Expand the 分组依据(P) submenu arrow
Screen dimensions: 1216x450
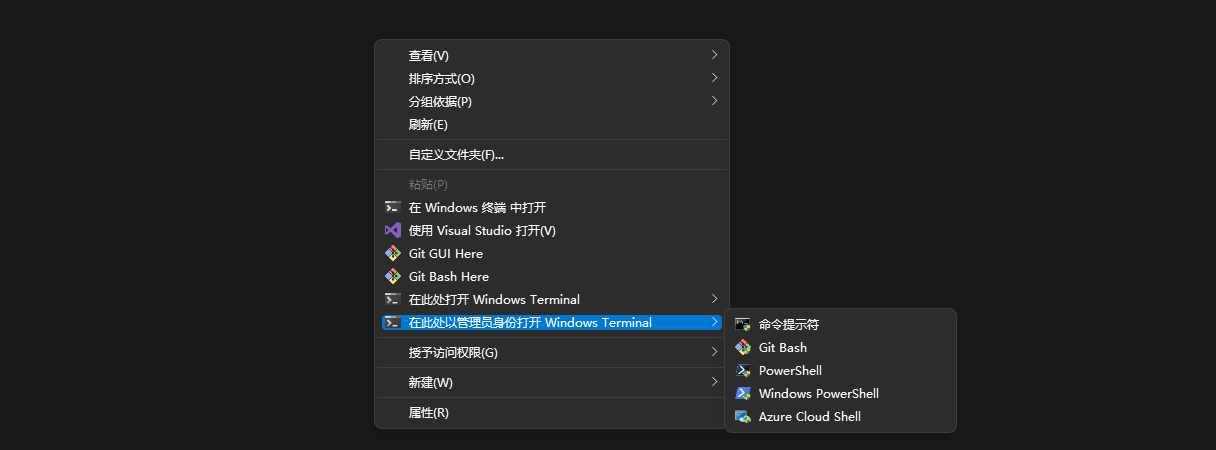click(714, 101)
